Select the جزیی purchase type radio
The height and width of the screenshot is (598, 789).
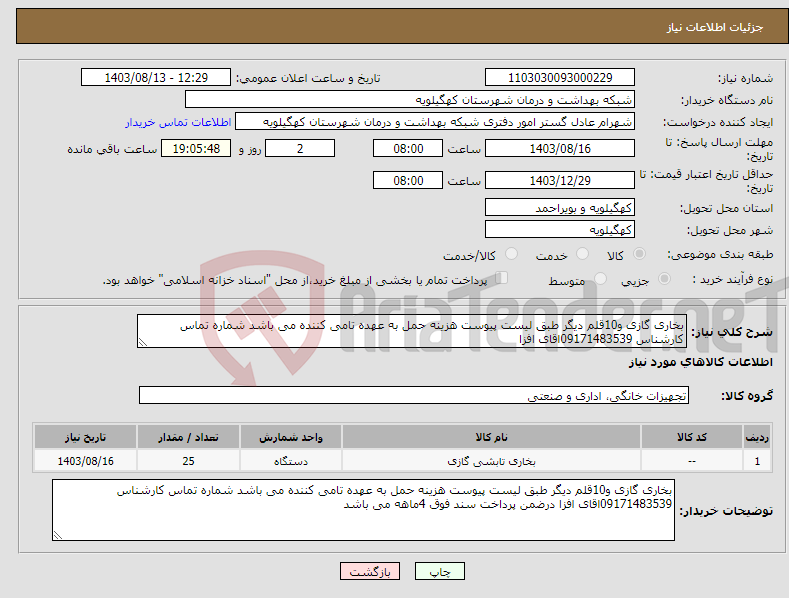point(664,278)
